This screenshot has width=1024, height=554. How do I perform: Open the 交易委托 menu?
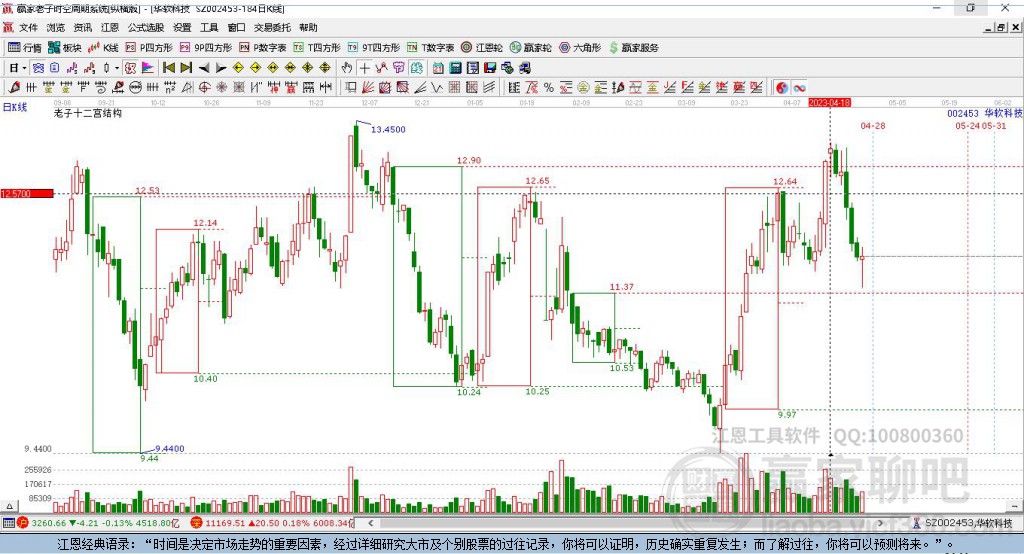(x=272, y=27)
